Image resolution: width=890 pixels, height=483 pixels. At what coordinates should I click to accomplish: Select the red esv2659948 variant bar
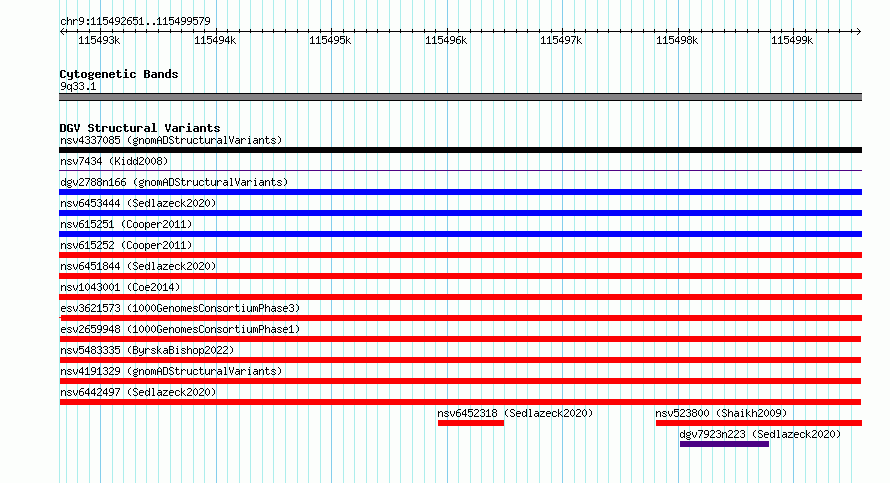[x=460, y=339]
